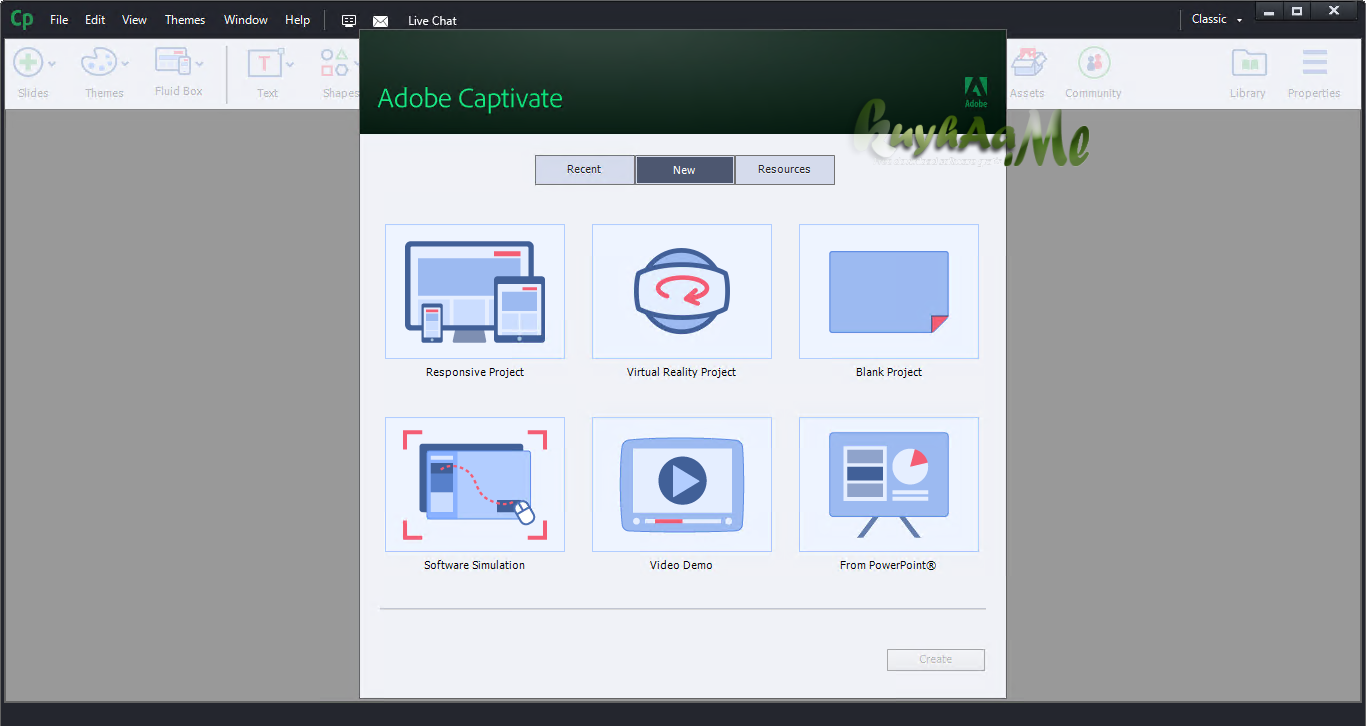The height and width of the screenshot is (726, 1366).
Task: Open the Window menu
Action: (246, 20)
